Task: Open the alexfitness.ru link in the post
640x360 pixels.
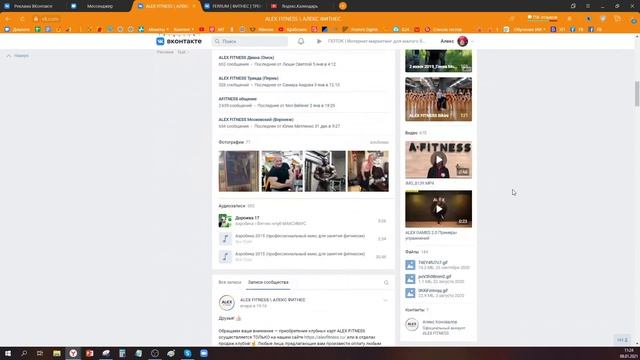Action: tap(325, 337)
